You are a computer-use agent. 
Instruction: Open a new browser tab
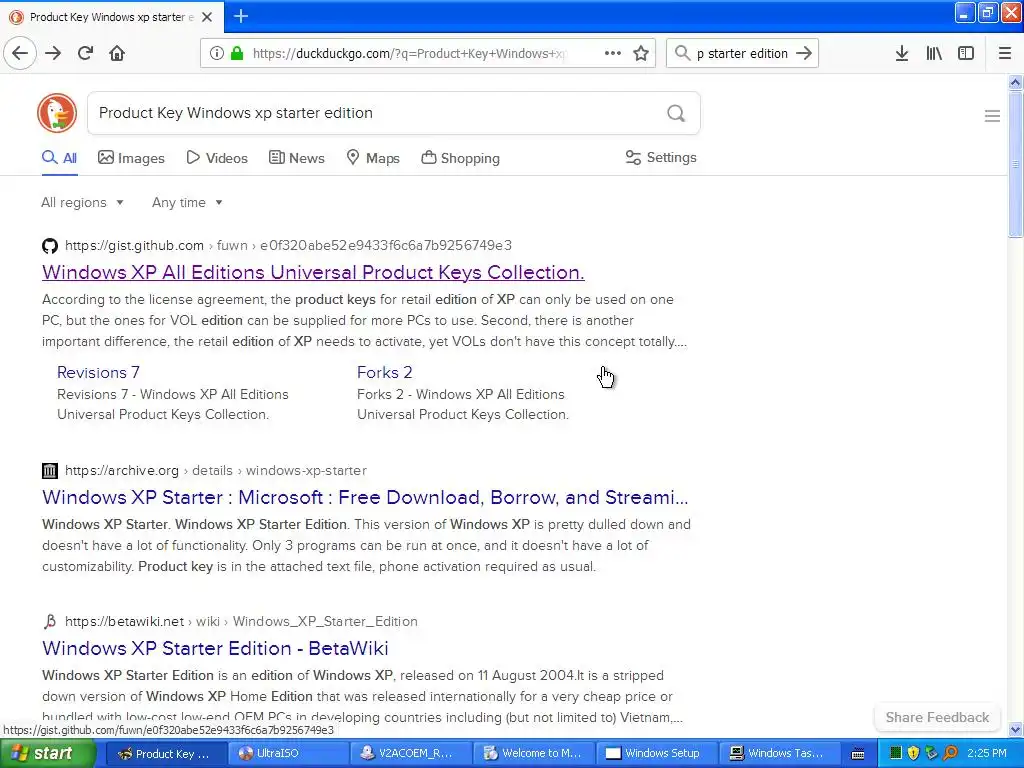coord(241,16)
